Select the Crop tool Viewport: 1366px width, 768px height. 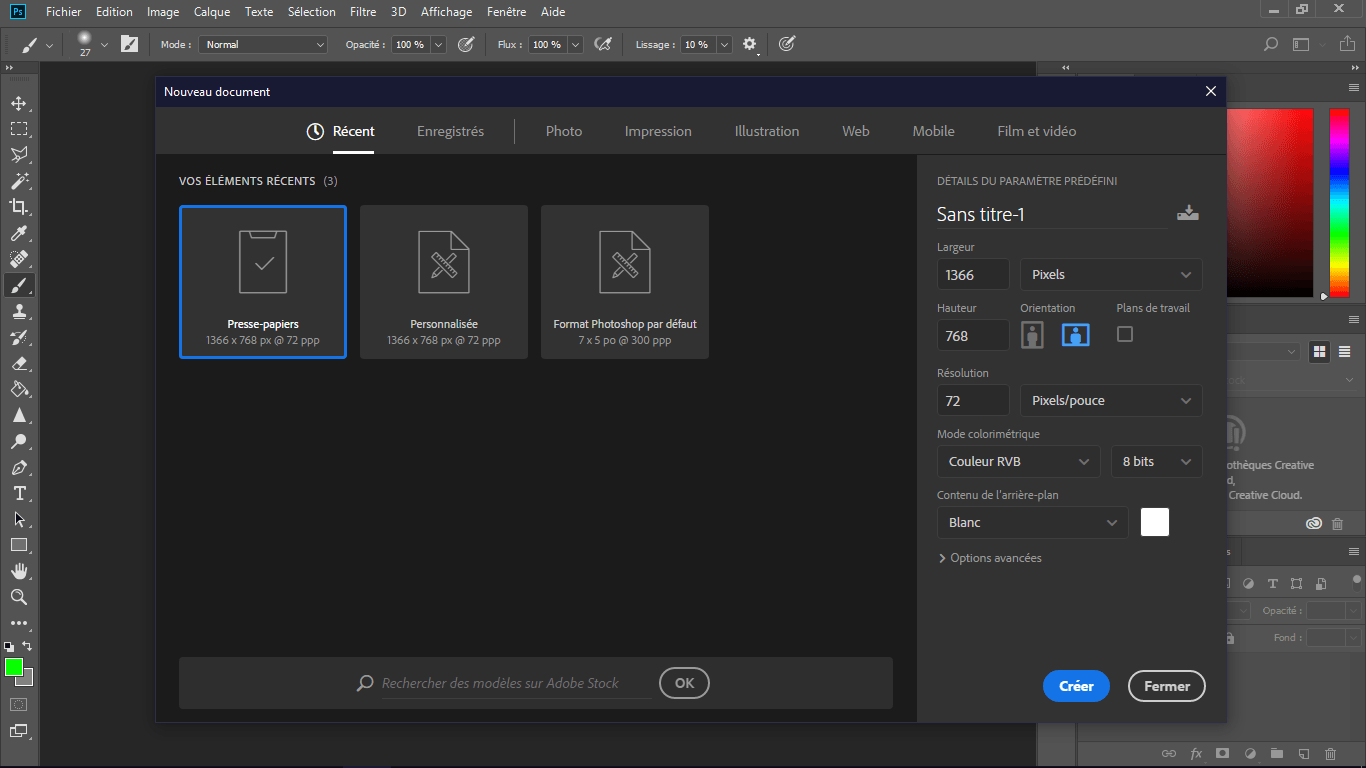18,207
